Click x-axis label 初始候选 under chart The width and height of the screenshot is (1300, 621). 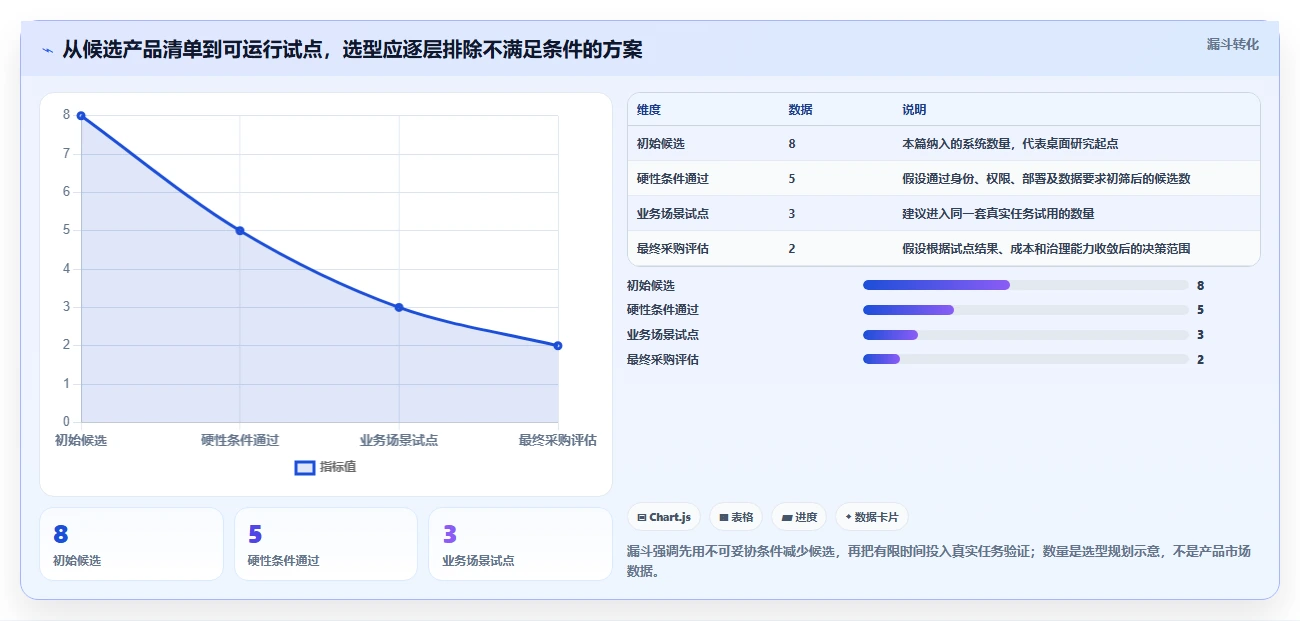click(81, 440)
